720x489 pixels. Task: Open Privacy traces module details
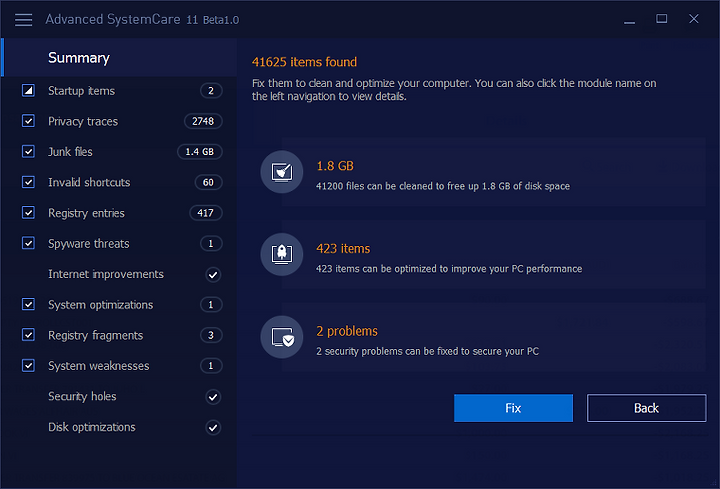click(83, 121)
